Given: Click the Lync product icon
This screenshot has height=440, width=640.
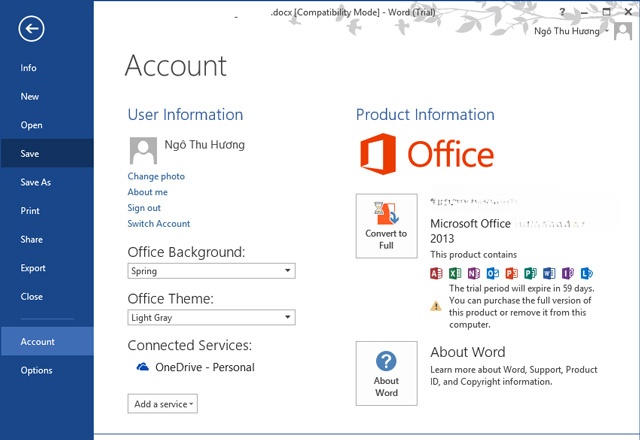Looking at the screenshot, I should pos(587,273).
